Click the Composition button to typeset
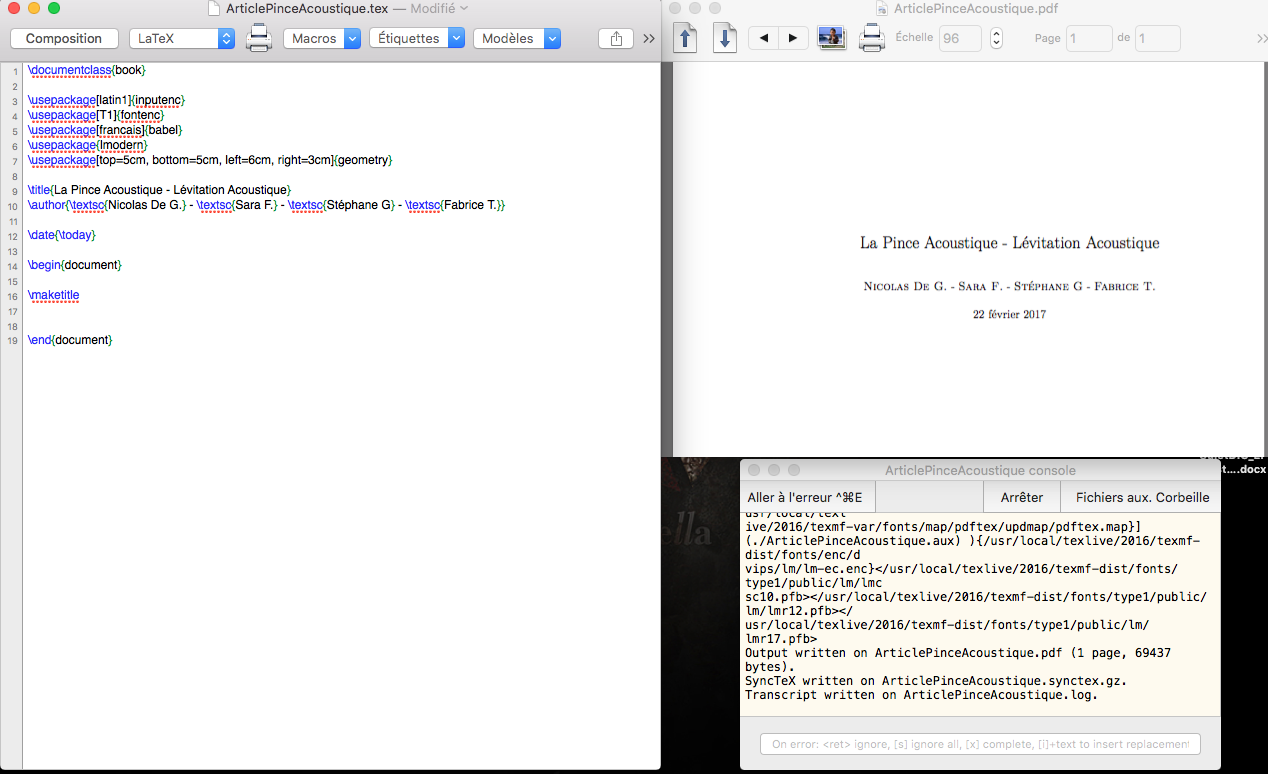 coord(64,39)
